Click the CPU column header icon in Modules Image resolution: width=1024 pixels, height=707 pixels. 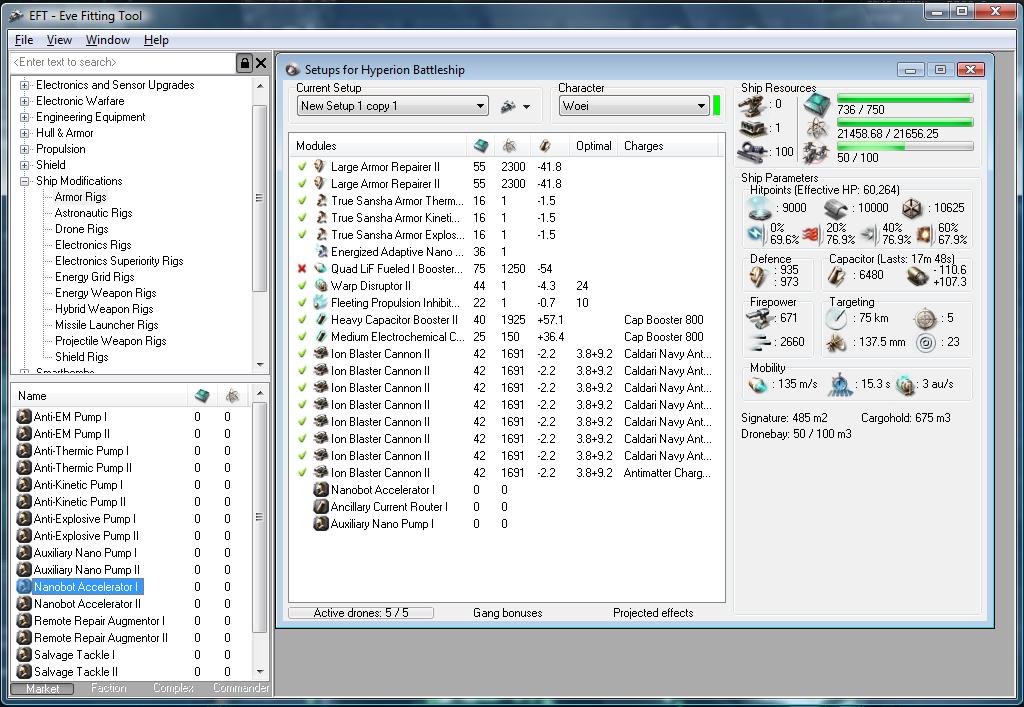tap(480, 146)
